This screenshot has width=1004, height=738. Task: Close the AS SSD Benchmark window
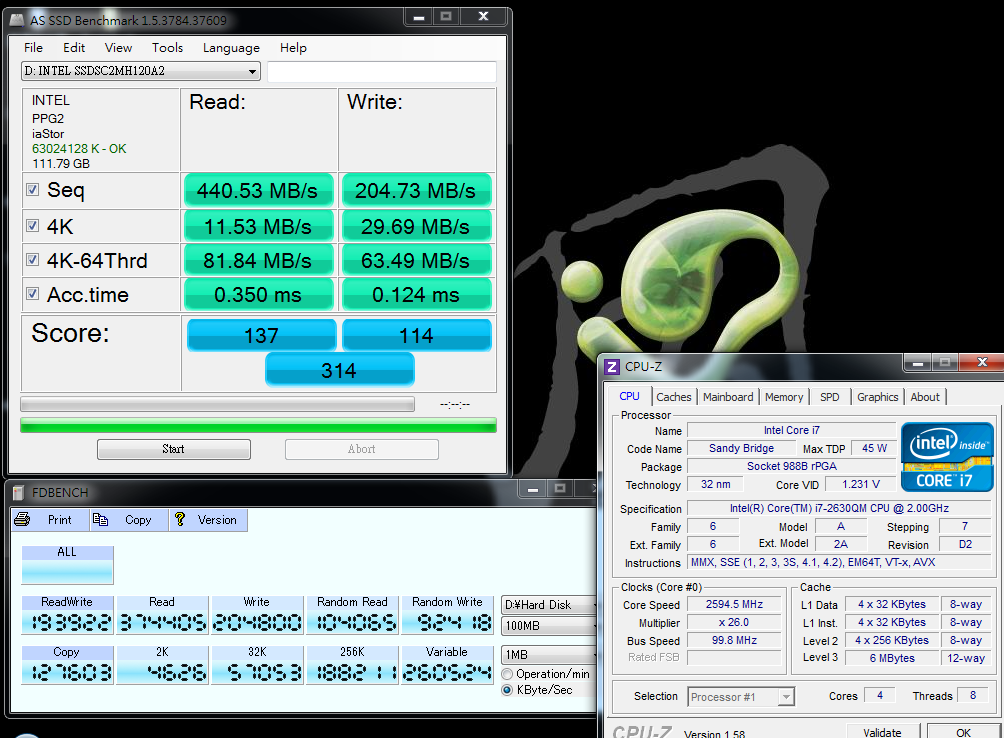pos(484,17)
